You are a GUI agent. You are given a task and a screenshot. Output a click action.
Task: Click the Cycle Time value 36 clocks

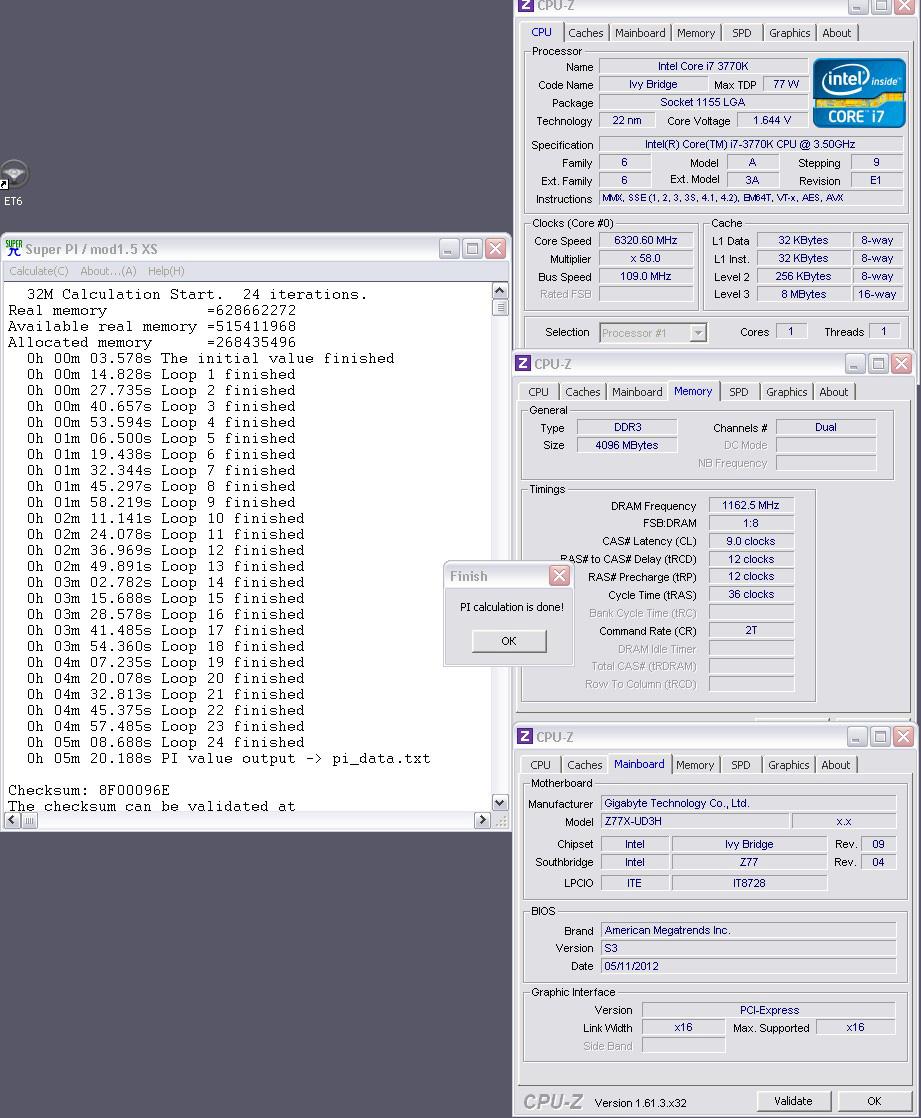(x=751, y=595)
